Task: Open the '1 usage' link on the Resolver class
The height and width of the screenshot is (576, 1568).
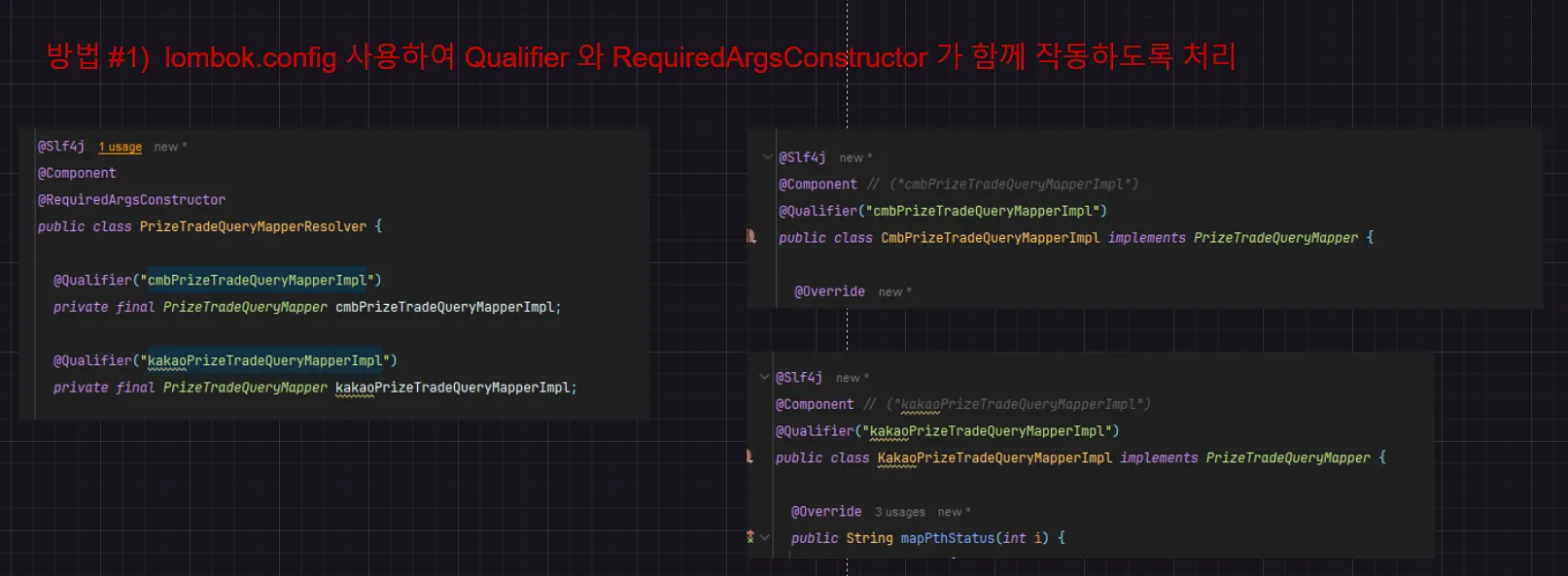Action: [121, 147]
